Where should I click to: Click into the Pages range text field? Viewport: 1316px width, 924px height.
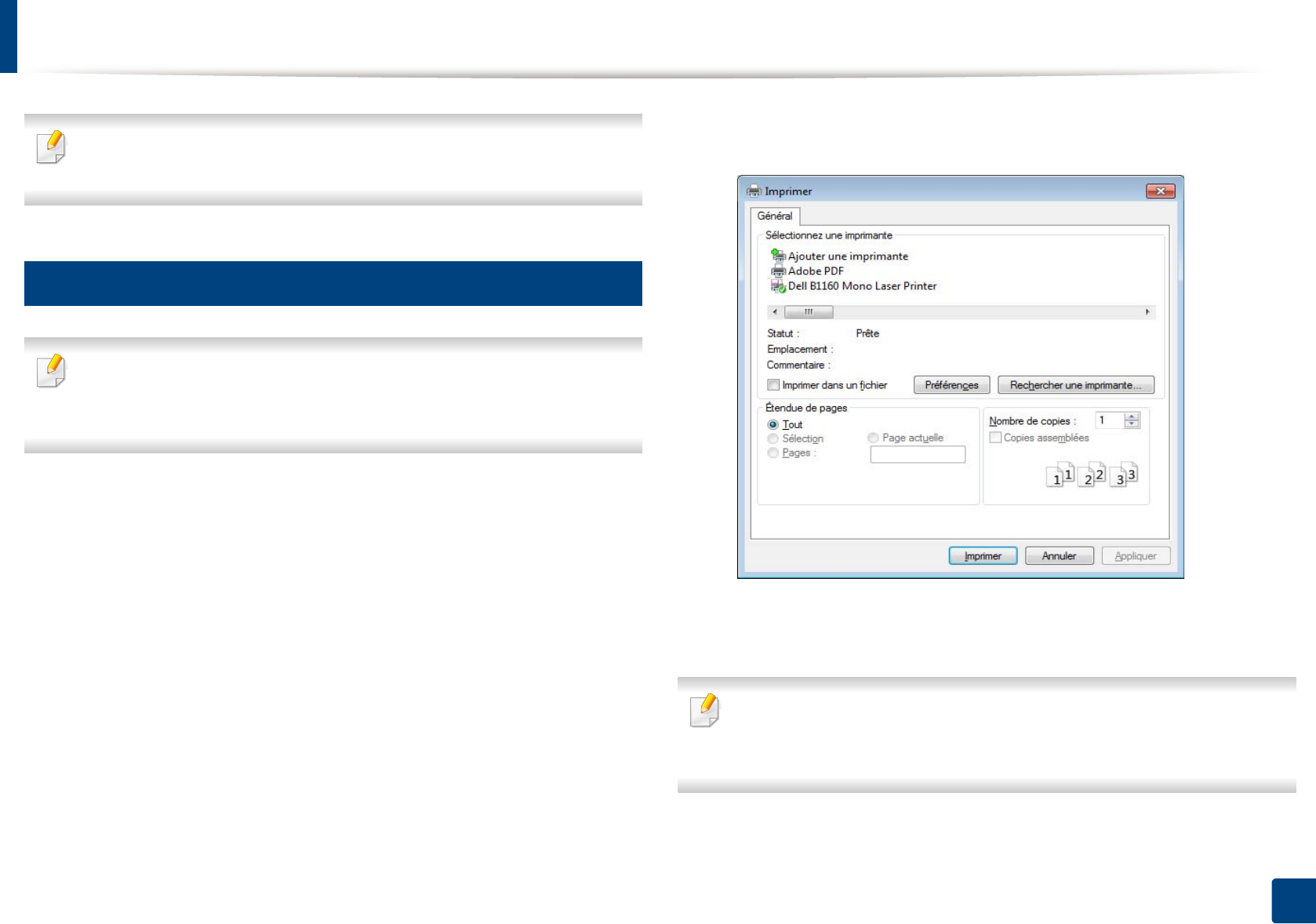(918, 454)
